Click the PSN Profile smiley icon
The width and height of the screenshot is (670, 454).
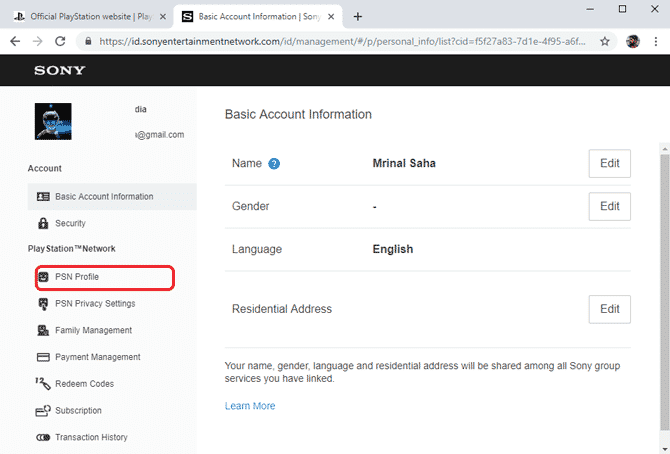point(43,277)
